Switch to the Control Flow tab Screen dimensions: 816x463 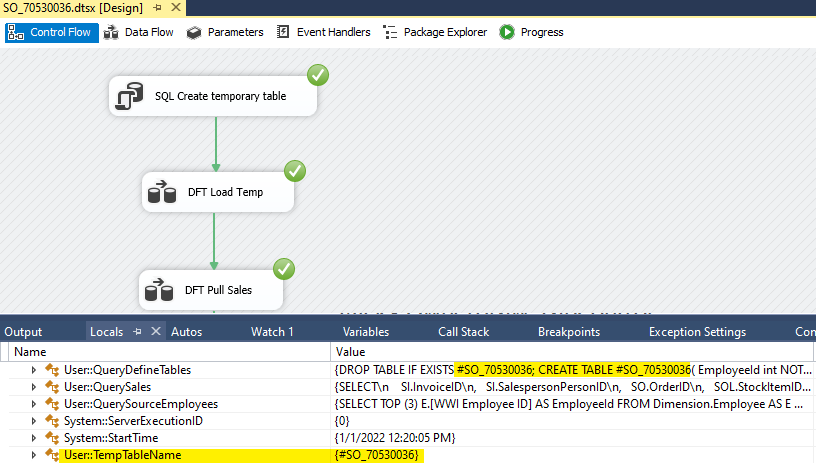click(52, 32)
